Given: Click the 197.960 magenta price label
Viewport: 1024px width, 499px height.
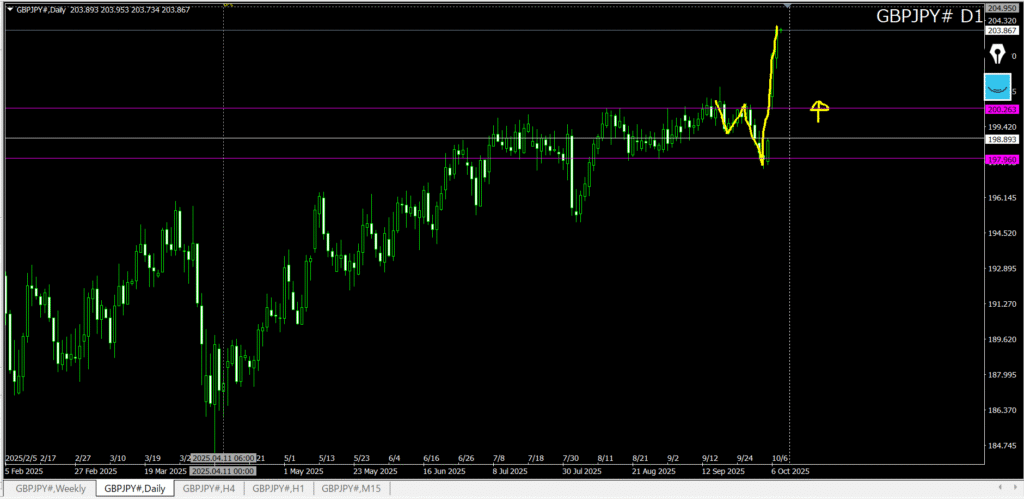Looking at the screenshot, I should (x=1001, y=159).
